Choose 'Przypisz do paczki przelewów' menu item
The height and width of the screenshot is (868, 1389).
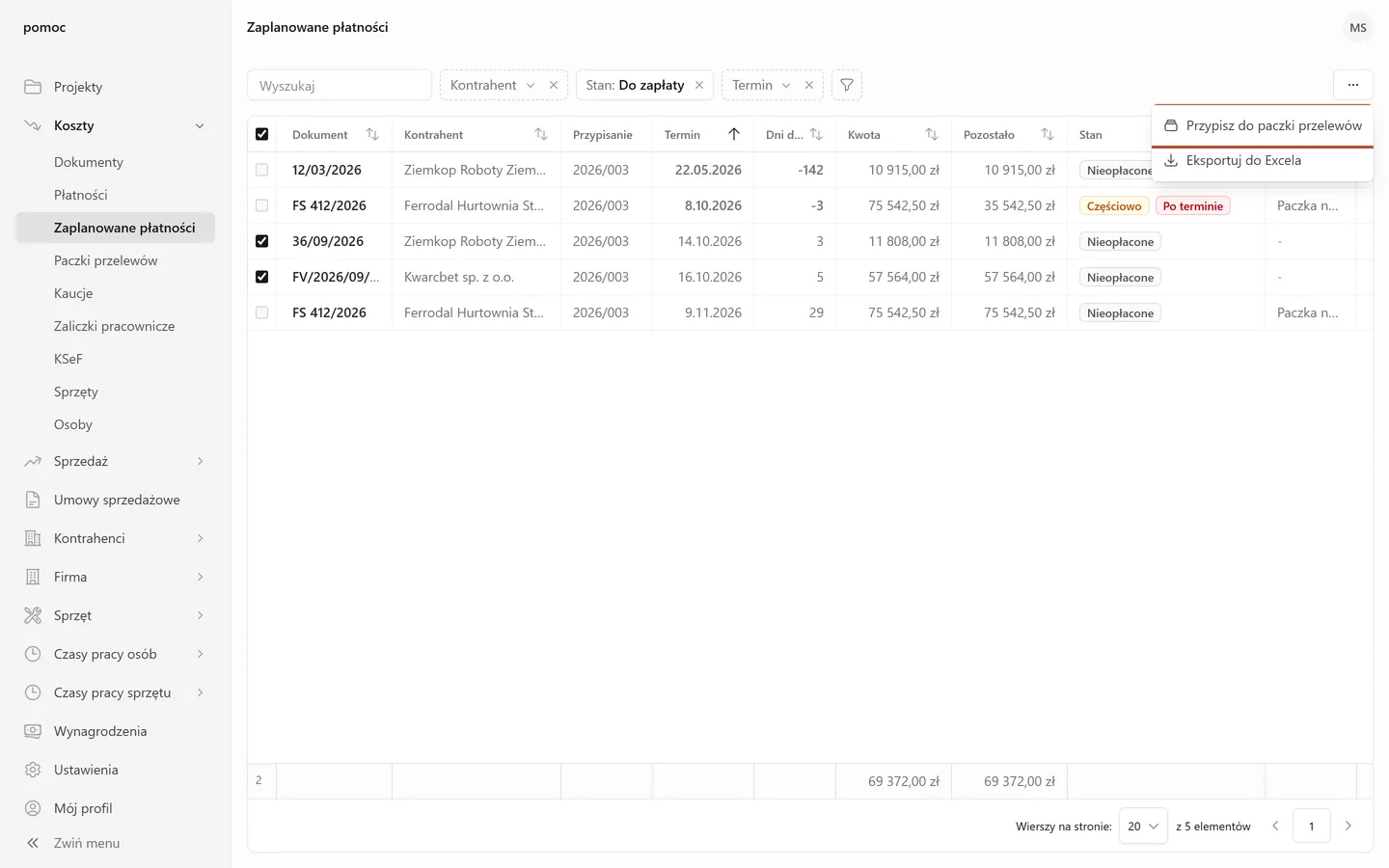[1263, 125]
